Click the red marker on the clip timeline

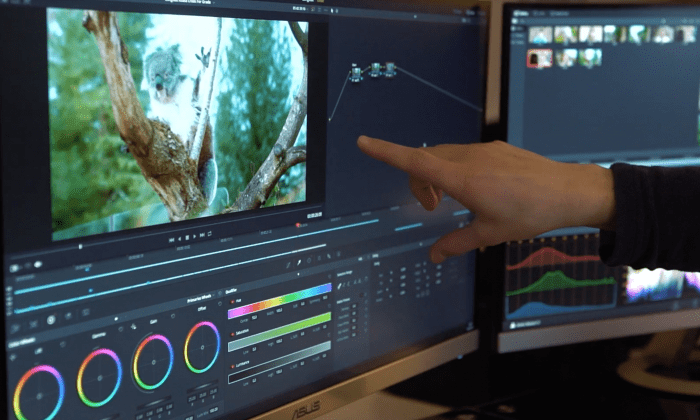point(298,225)
